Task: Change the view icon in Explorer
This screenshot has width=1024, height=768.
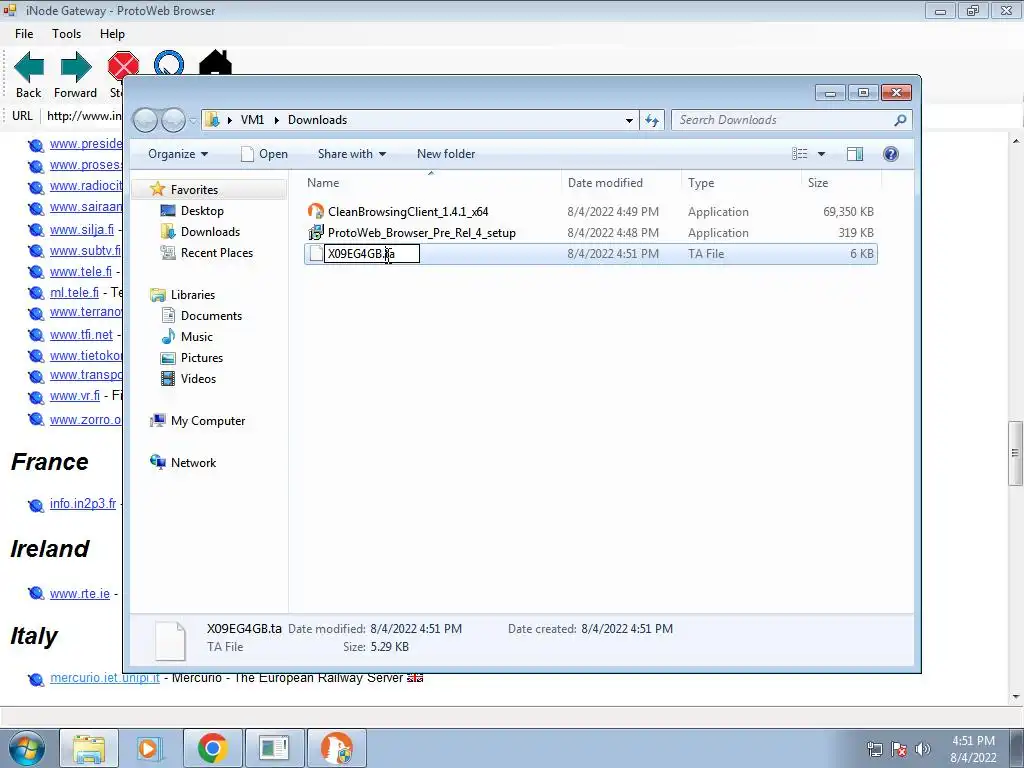Action: [800, 154]
